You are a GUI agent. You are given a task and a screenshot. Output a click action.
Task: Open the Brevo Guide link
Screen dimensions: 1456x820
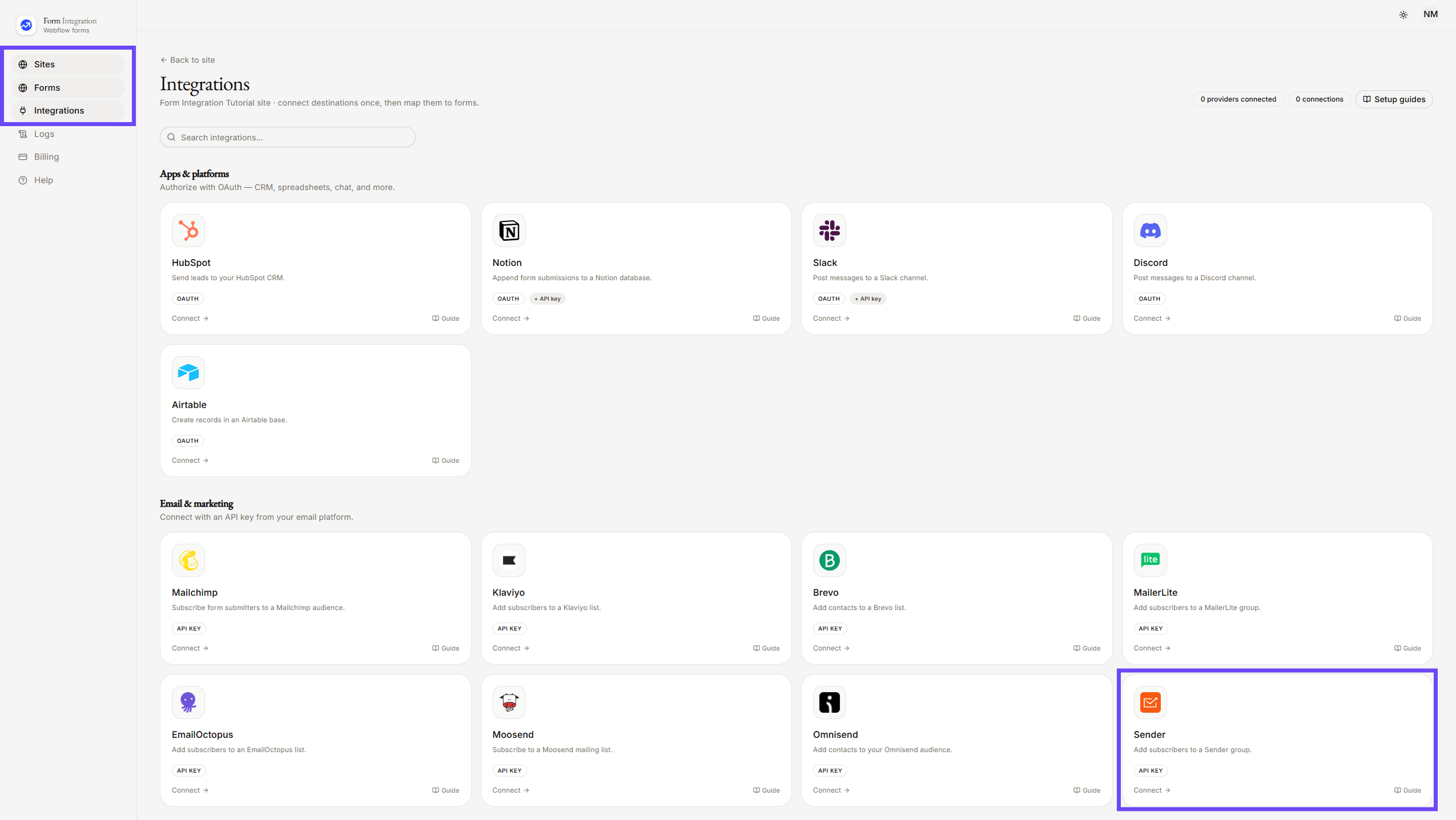(x=1087, y=648)
